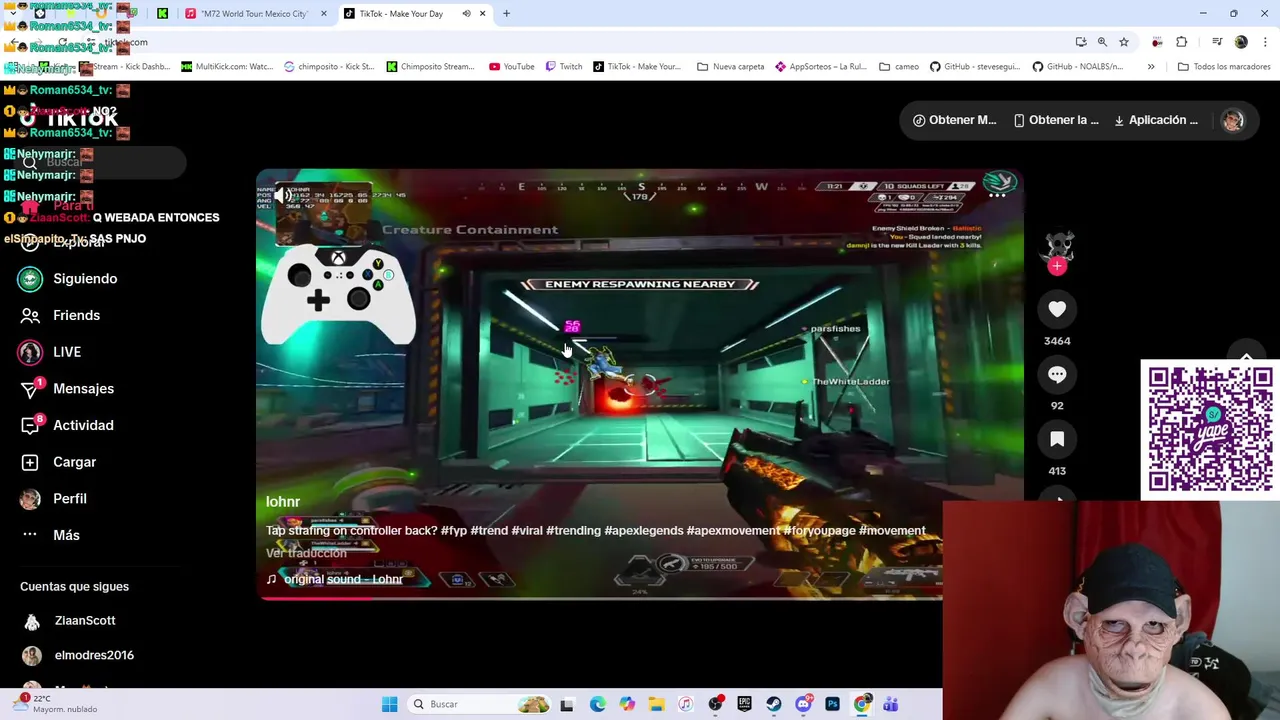
Task: Open the MultiKick.com bookmark
Action: (x=227, y=67)
